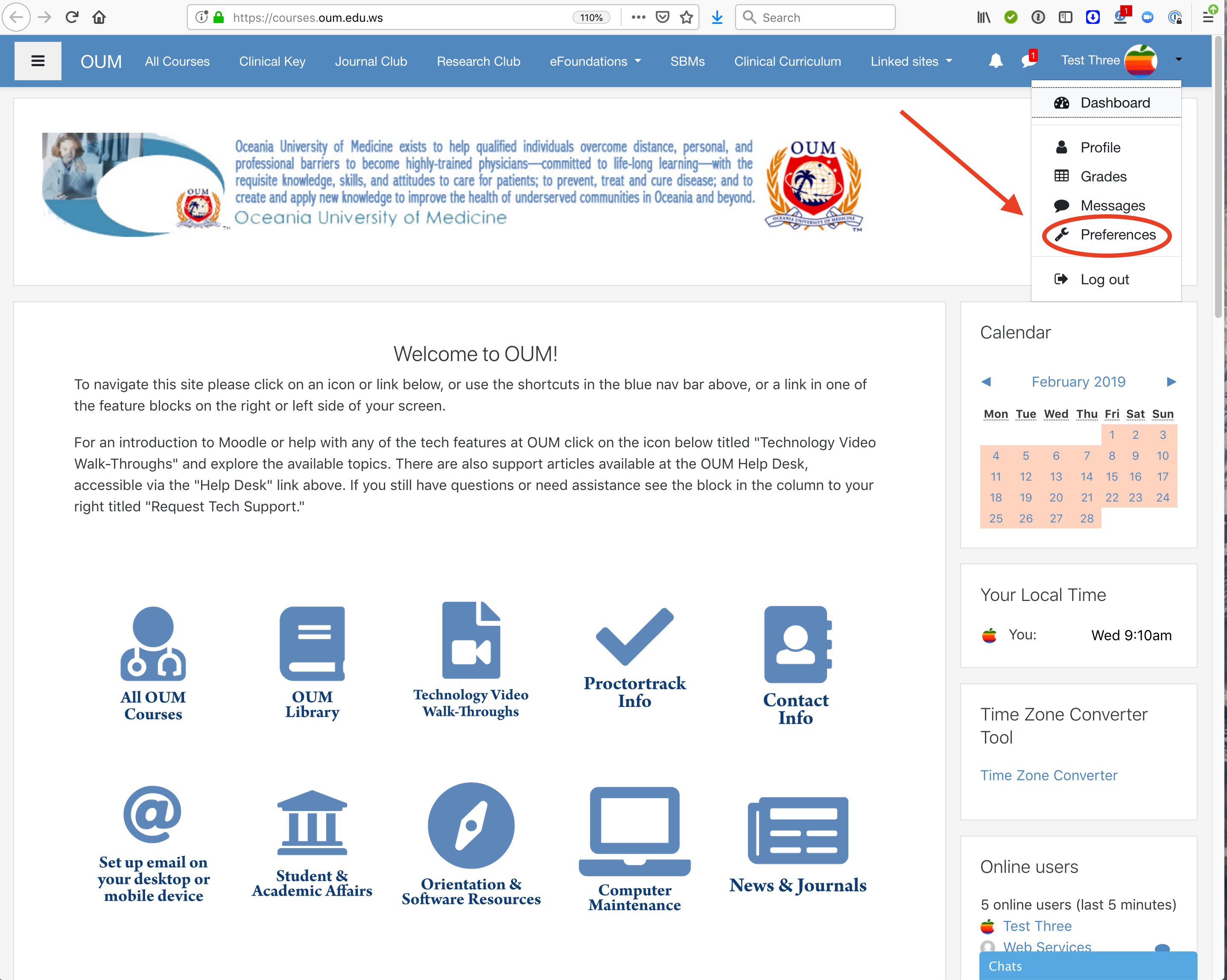Choose Log out from user menu
1227x980 pixels.
(1104, 280)
